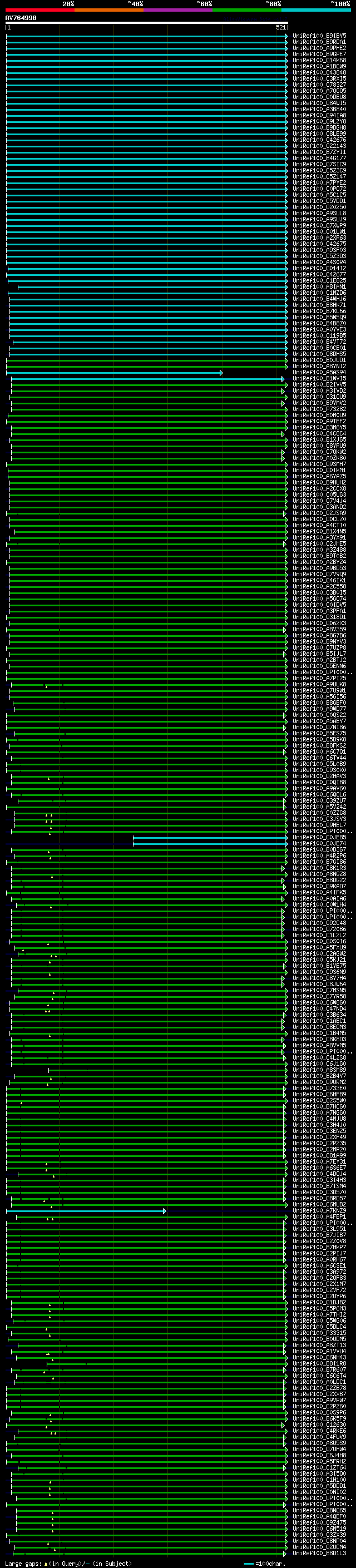Click the white AV764990 query sequence bar
The height and width of the screenshot is (1568, 356).
[x=147, y=22]
